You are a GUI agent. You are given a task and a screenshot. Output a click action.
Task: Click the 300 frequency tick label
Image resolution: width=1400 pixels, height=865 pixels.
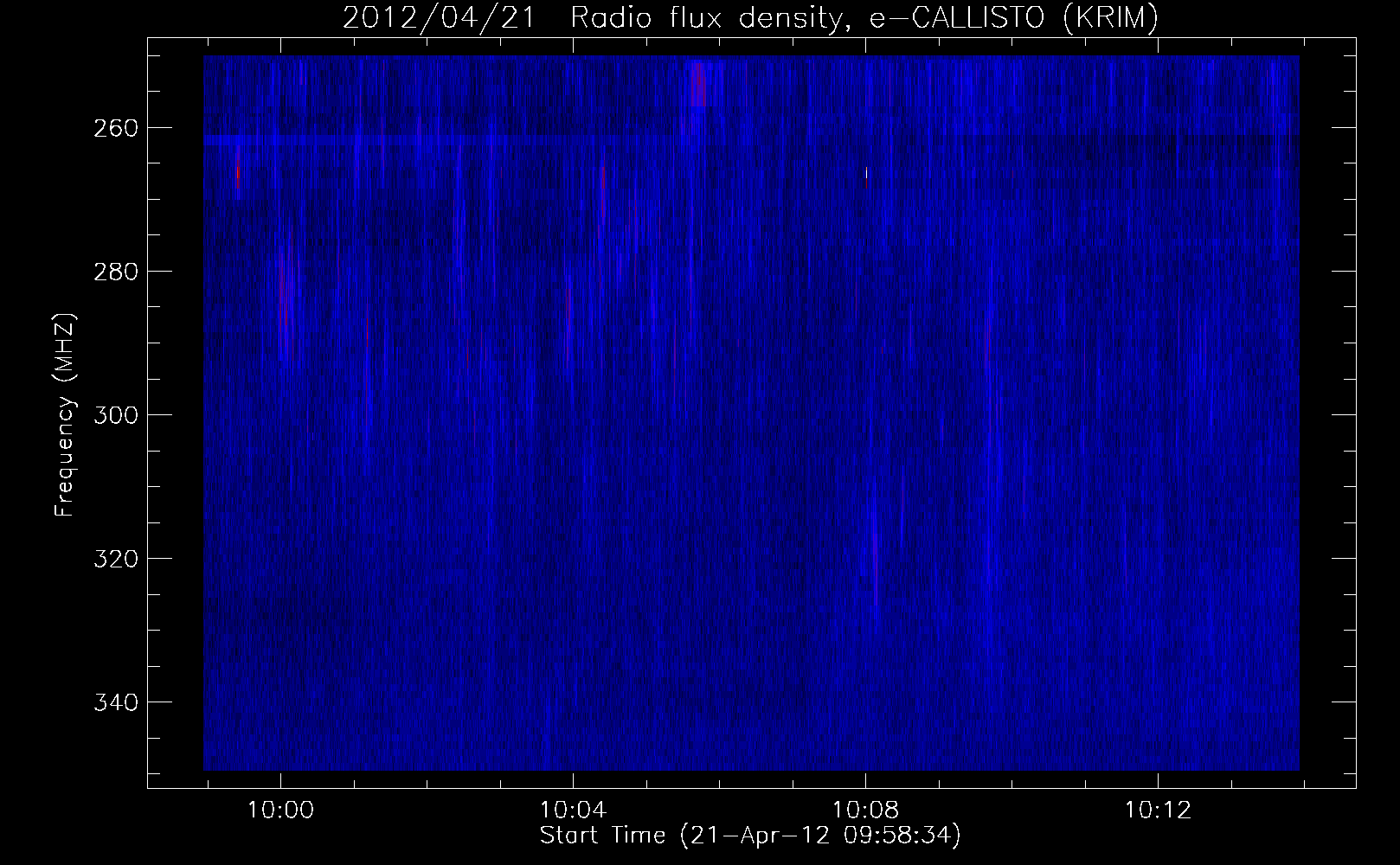[114, 415]
